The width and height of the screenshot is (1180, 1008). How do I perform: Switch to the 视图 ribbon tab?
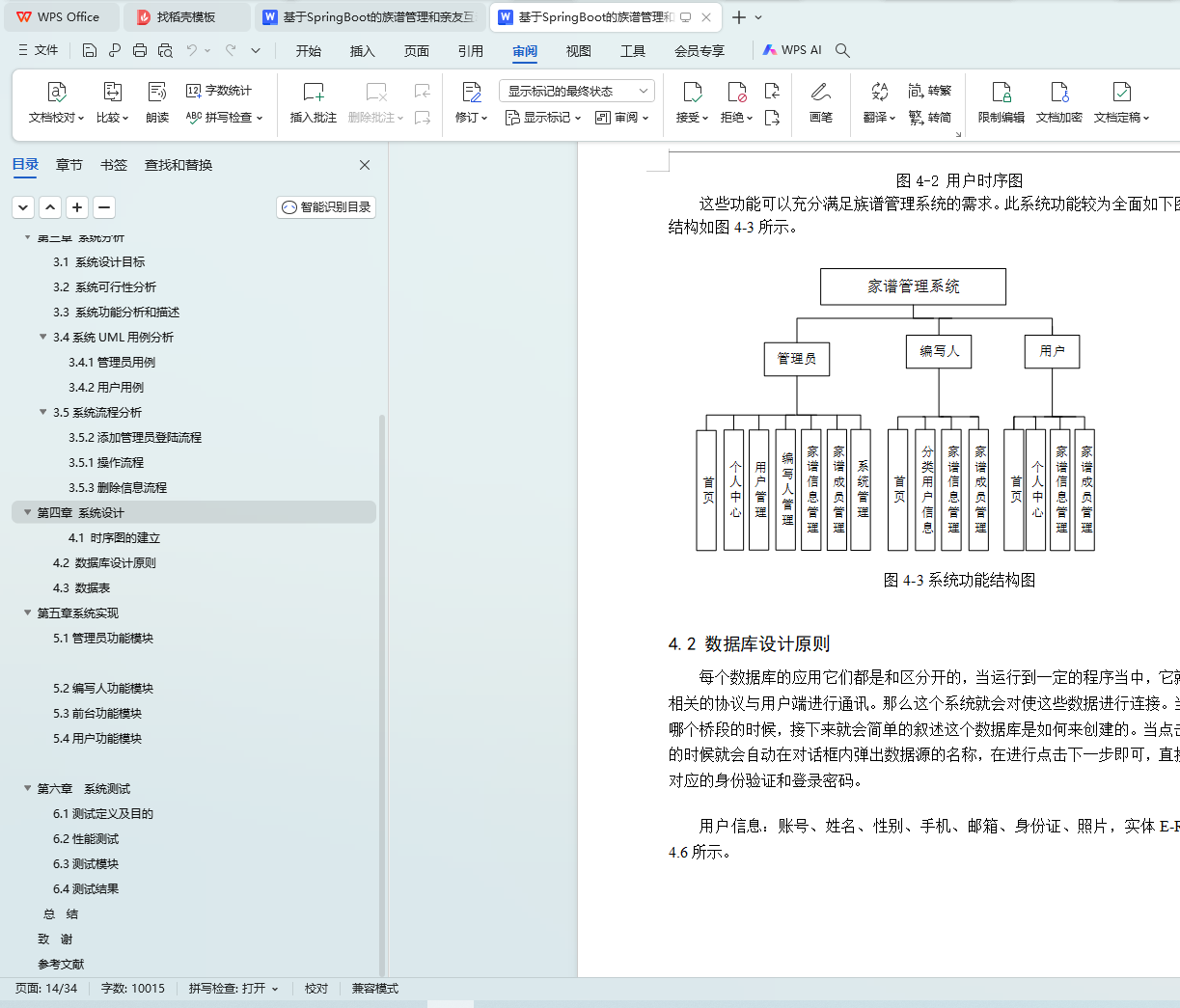coord(579,51)
